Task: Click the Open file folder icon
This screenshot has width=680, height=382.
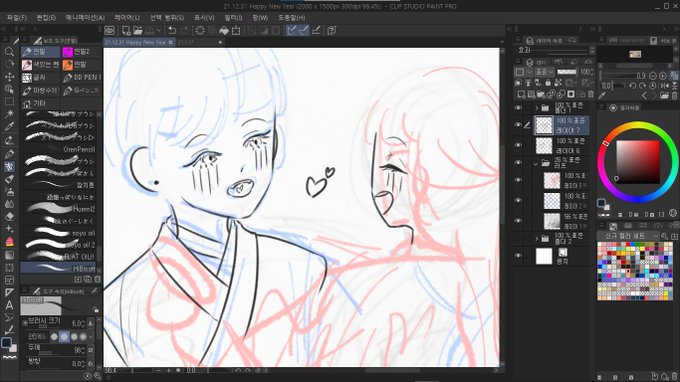Action: (x=138, y=30)
